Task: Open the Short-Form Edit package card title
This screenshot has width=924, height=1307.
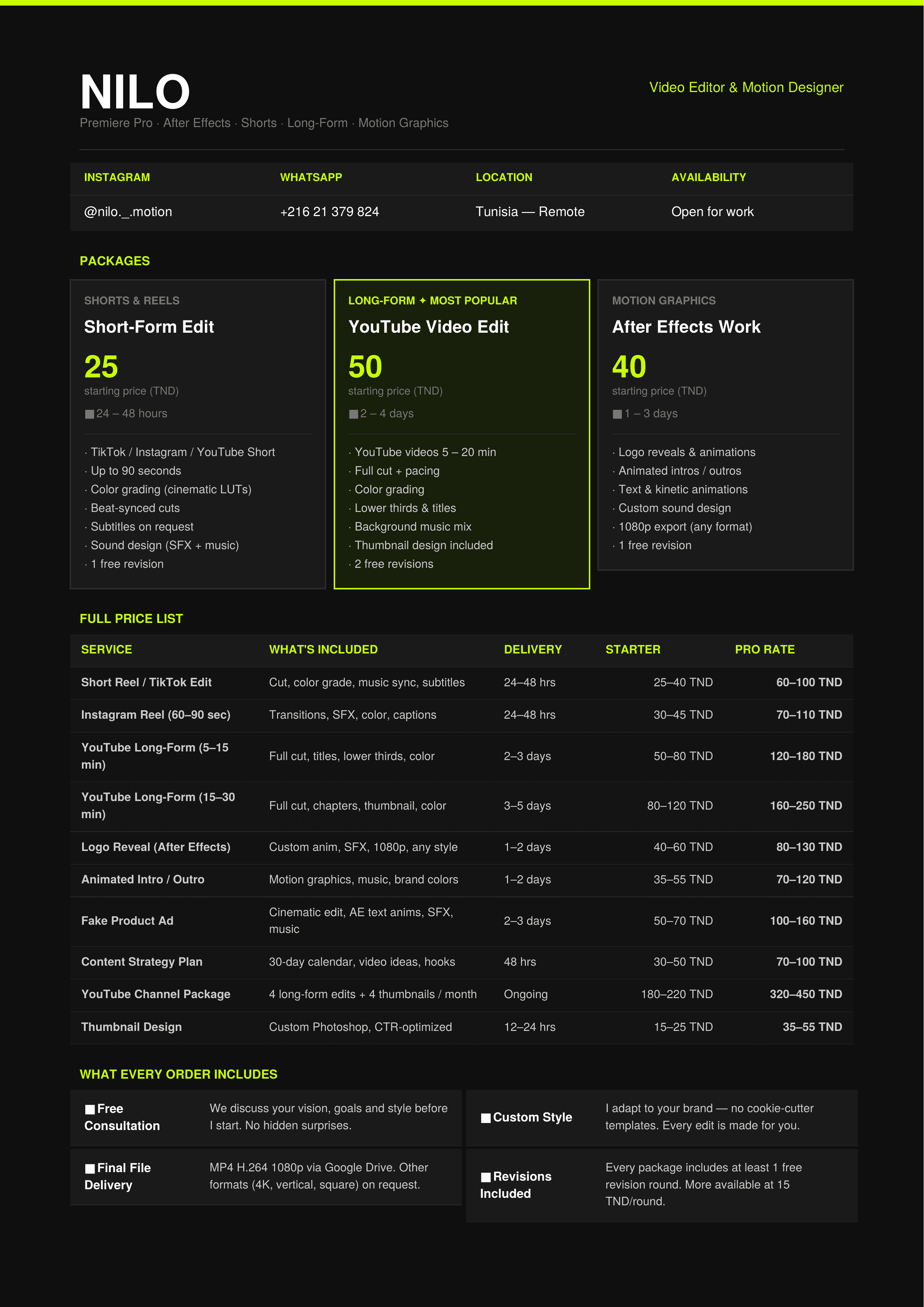Action: tap(149, 327)
